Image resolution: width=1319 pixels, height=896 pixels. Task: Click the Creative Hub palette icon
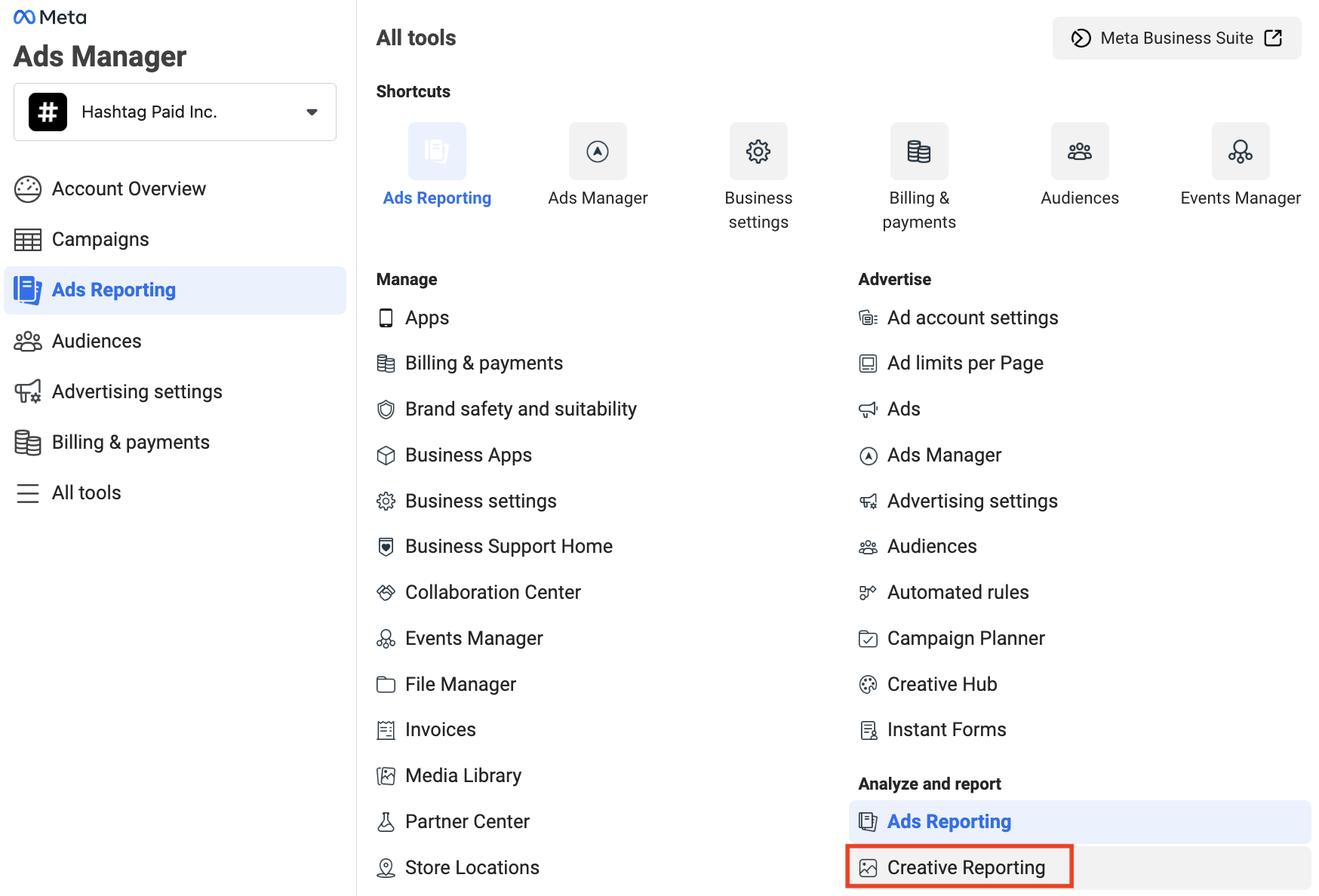point(868,685)
